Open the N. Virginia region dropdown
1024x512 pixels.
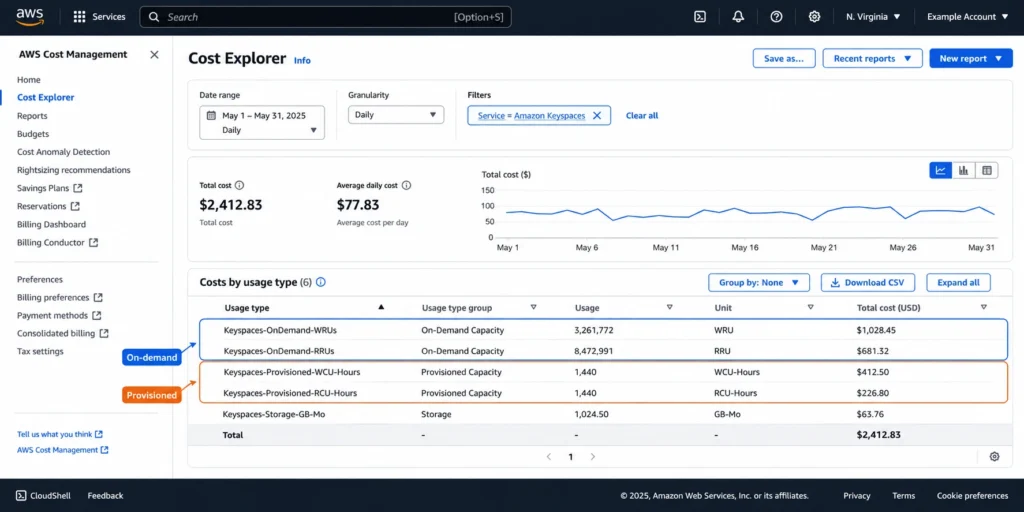873,17
